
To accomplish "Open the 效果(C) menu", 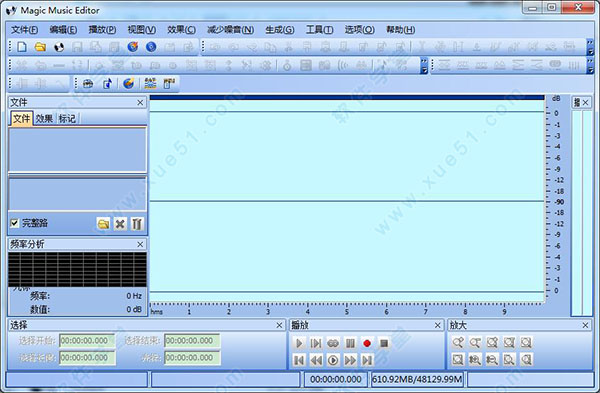I will (x=181, y=29).
